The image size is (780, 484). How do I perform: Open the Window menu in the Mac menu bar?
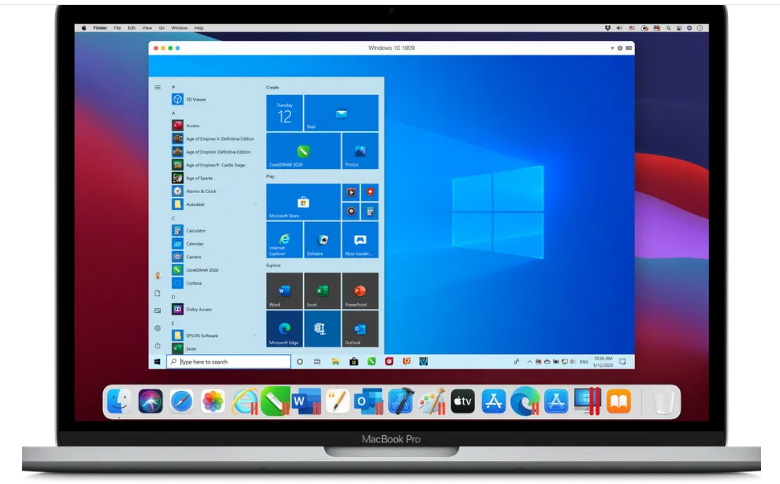tap(180, 28)
